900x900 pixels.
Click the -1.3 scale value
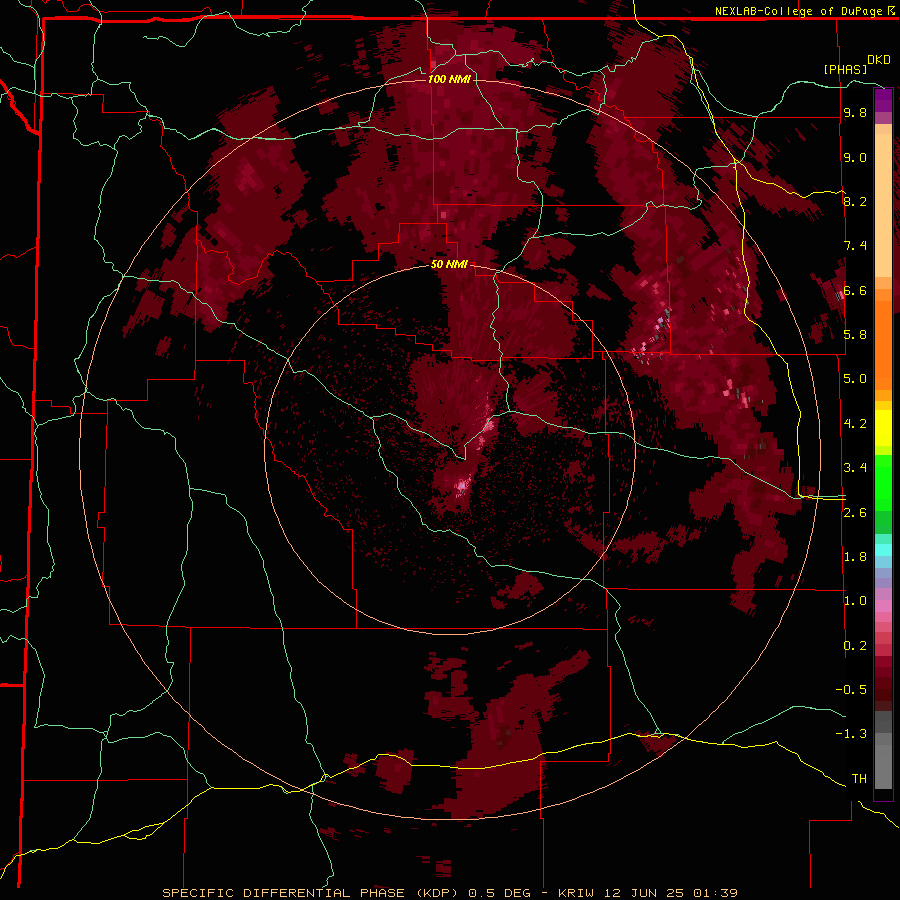[x=851, y=734]
